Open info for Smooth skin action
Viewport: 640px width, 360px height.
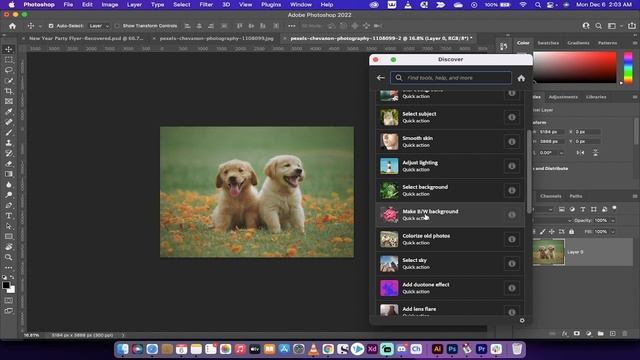[x=512, y=142]
